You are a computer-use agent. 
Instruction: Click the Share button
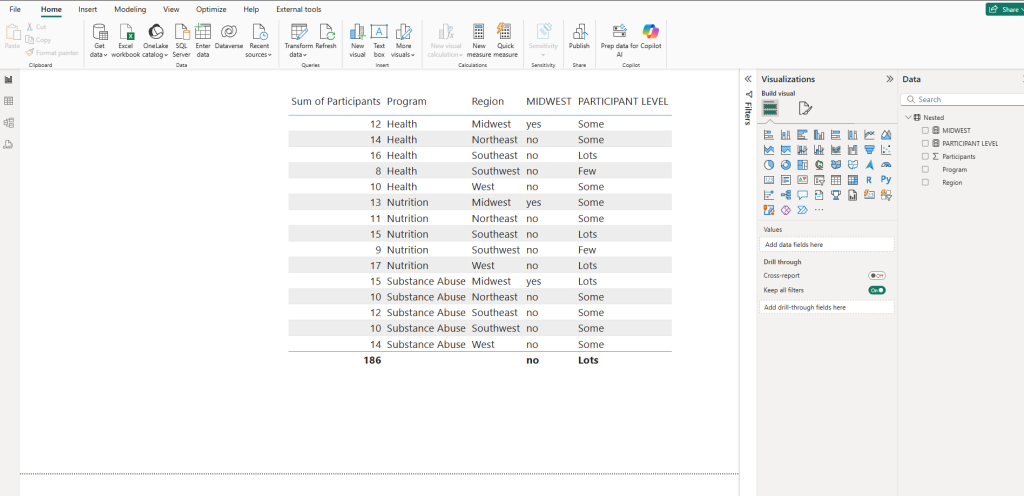(x=1004, y=9)
